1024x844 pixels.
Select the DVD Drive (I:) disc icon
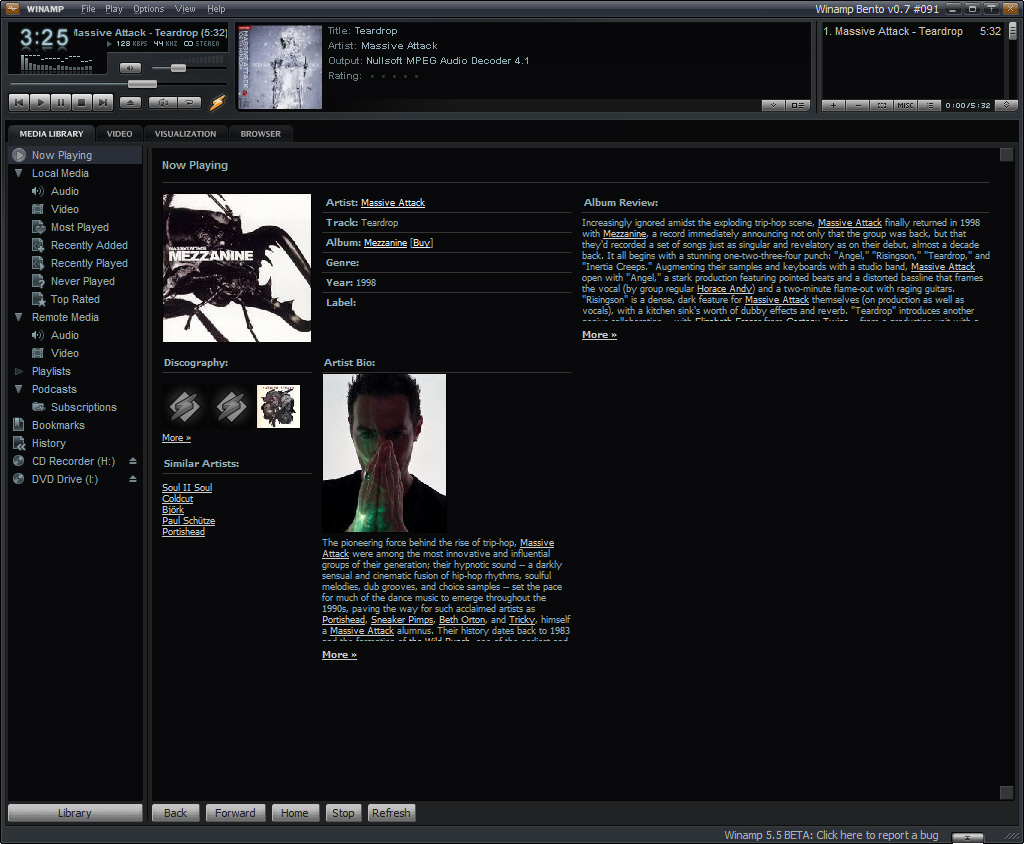coord(19,479)
